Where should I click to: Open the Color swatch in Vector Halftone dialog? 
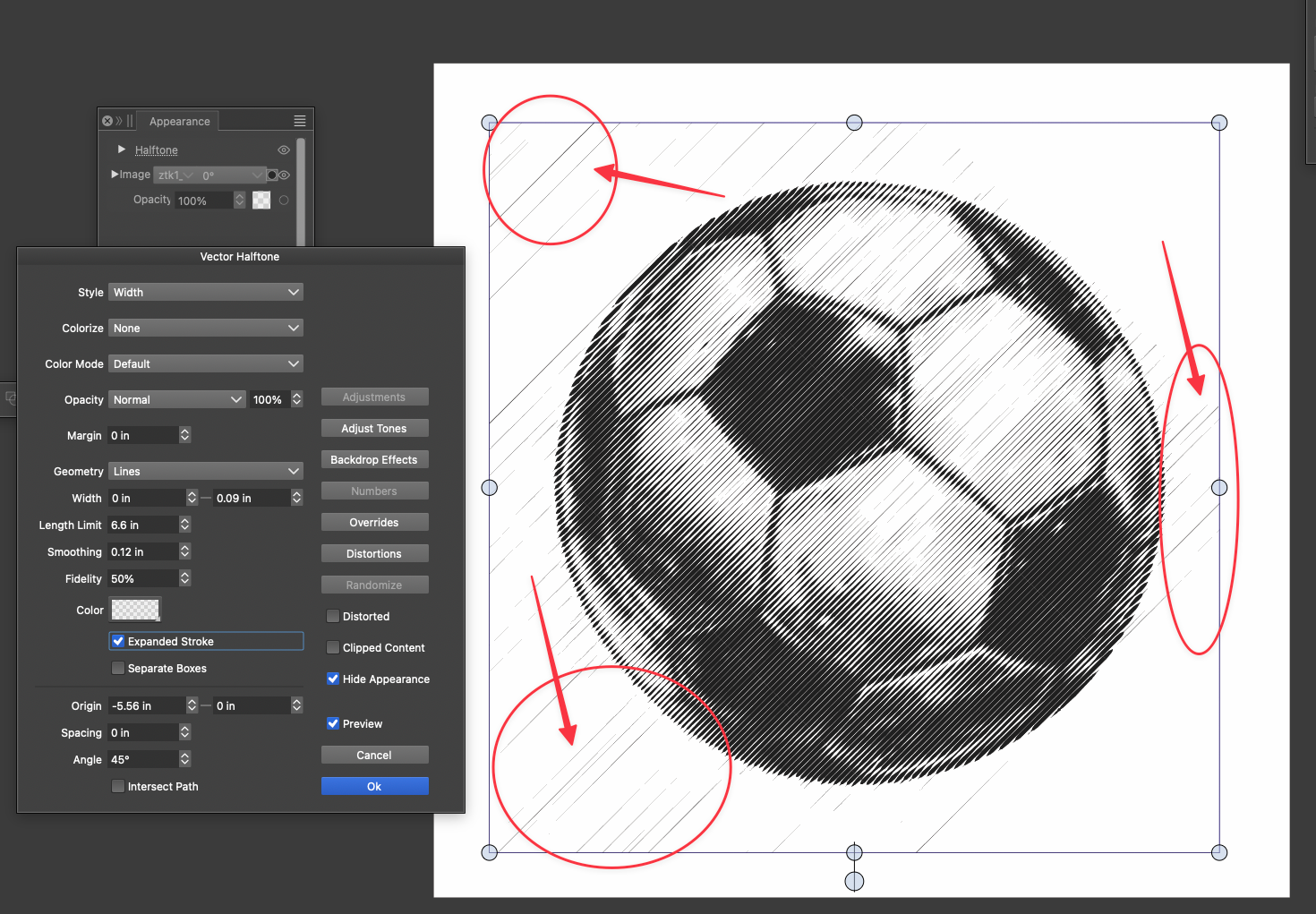(x=134, y=611)
